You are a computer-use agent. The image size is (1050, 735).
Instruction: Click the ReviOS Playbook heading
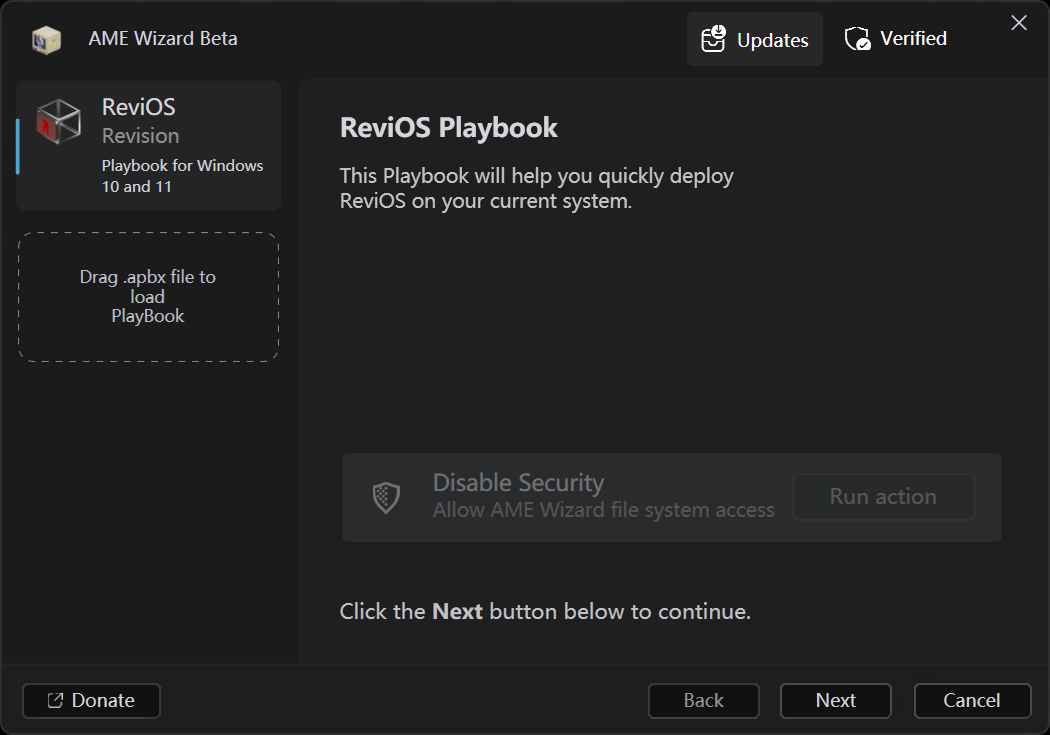point(449,128)
